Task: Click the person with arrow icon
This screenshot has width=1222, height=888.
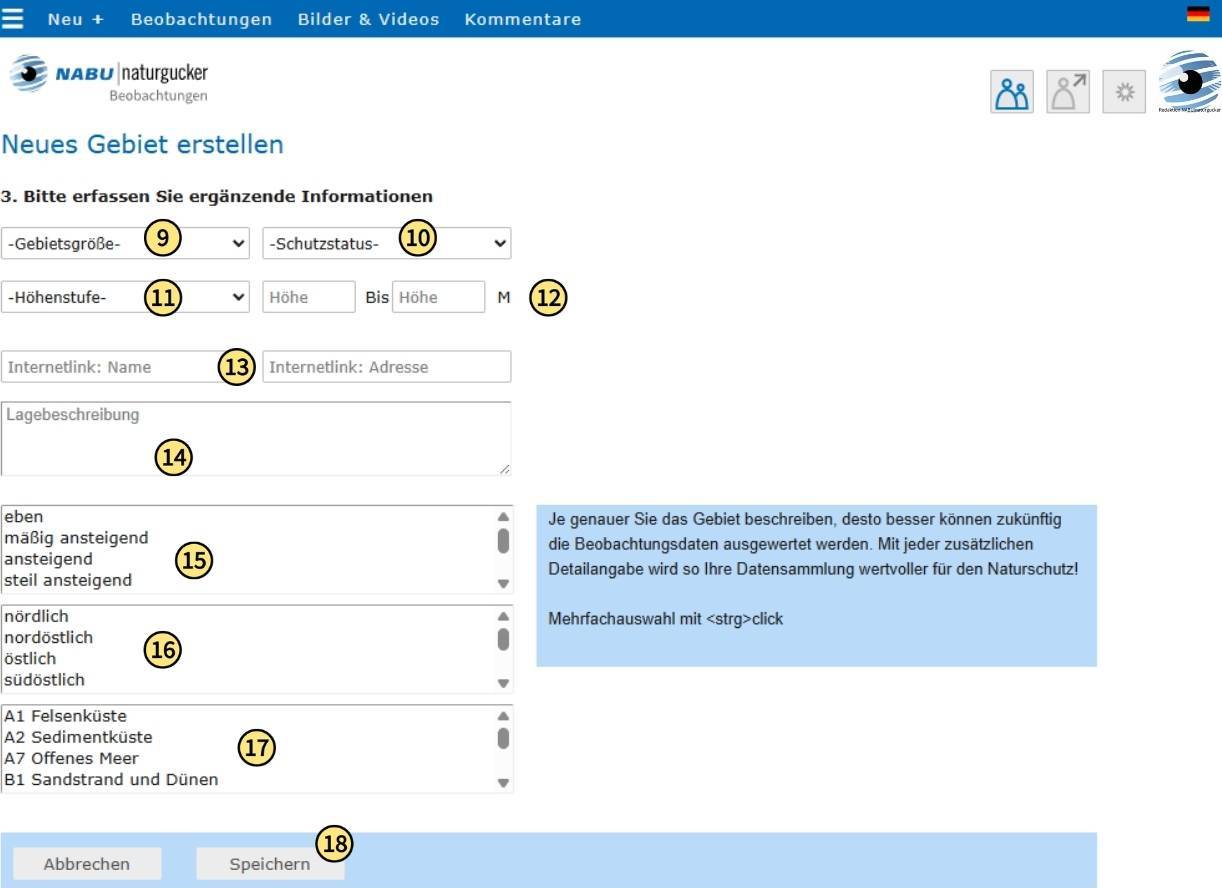Action: coord(1068,92)
